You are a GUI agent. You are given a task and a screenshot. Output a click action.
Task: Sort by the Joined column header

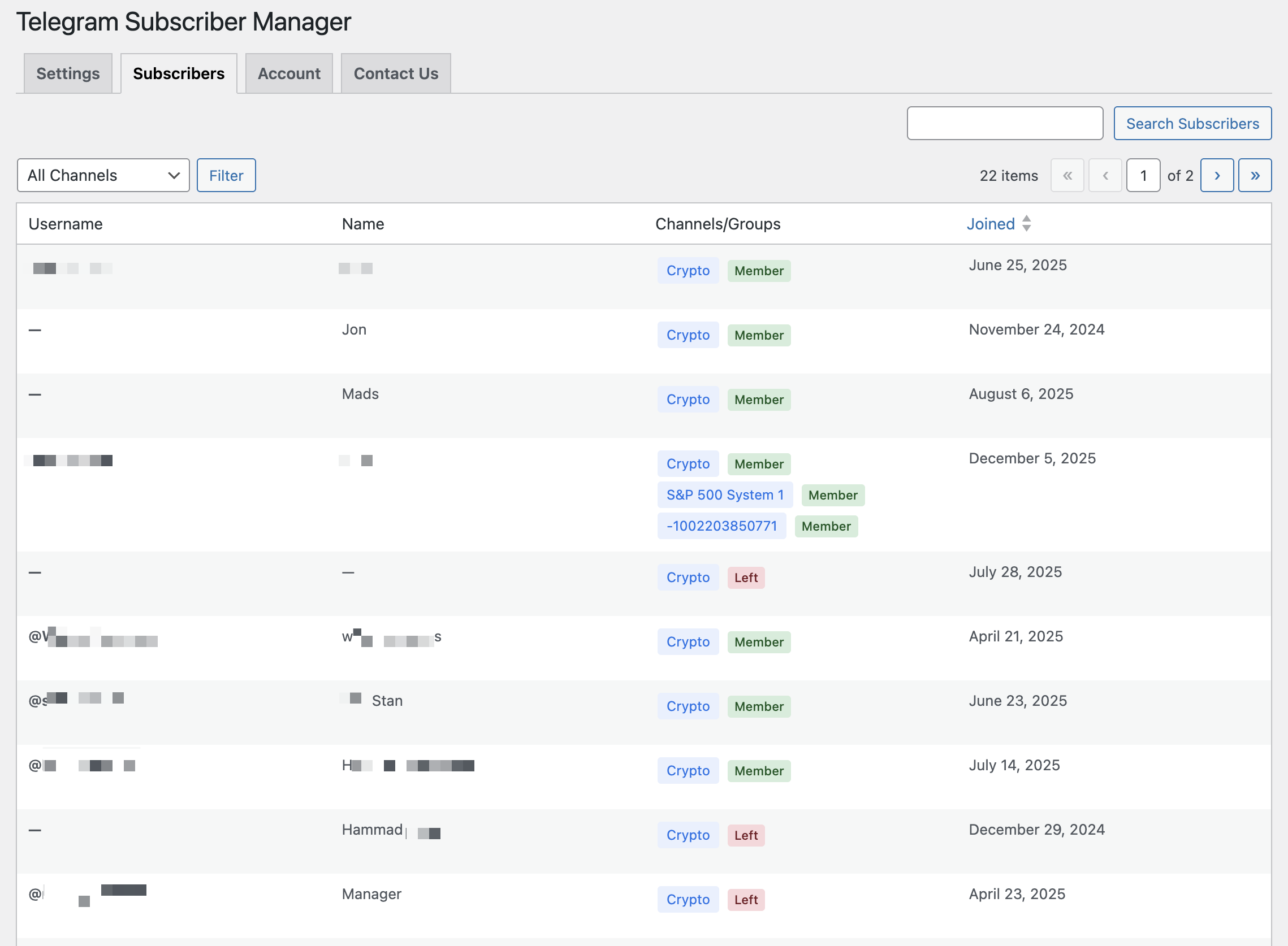(x=991, y=224)
